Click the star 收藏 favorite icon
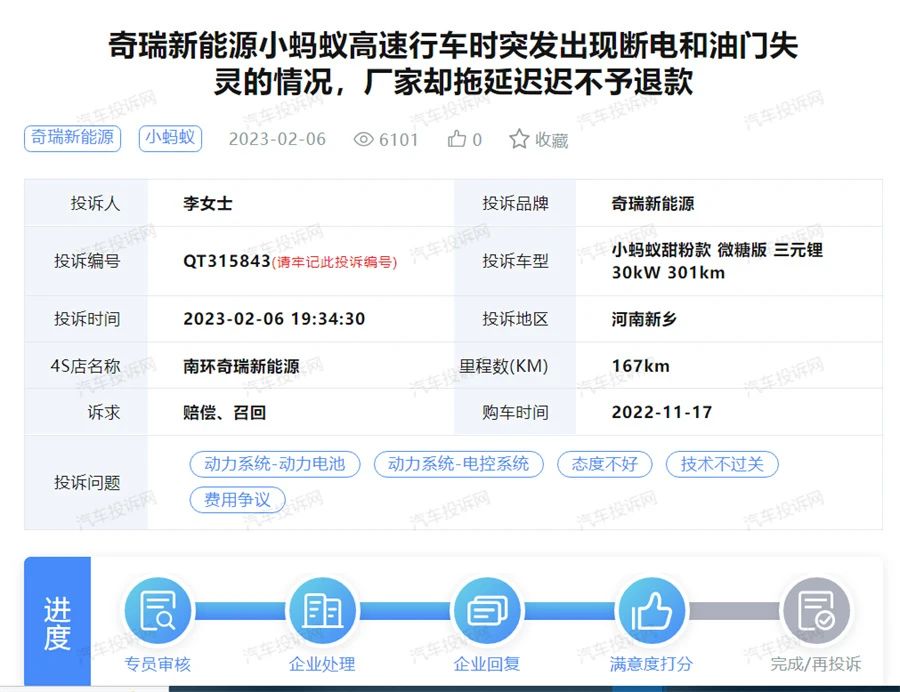 (519, 139)
